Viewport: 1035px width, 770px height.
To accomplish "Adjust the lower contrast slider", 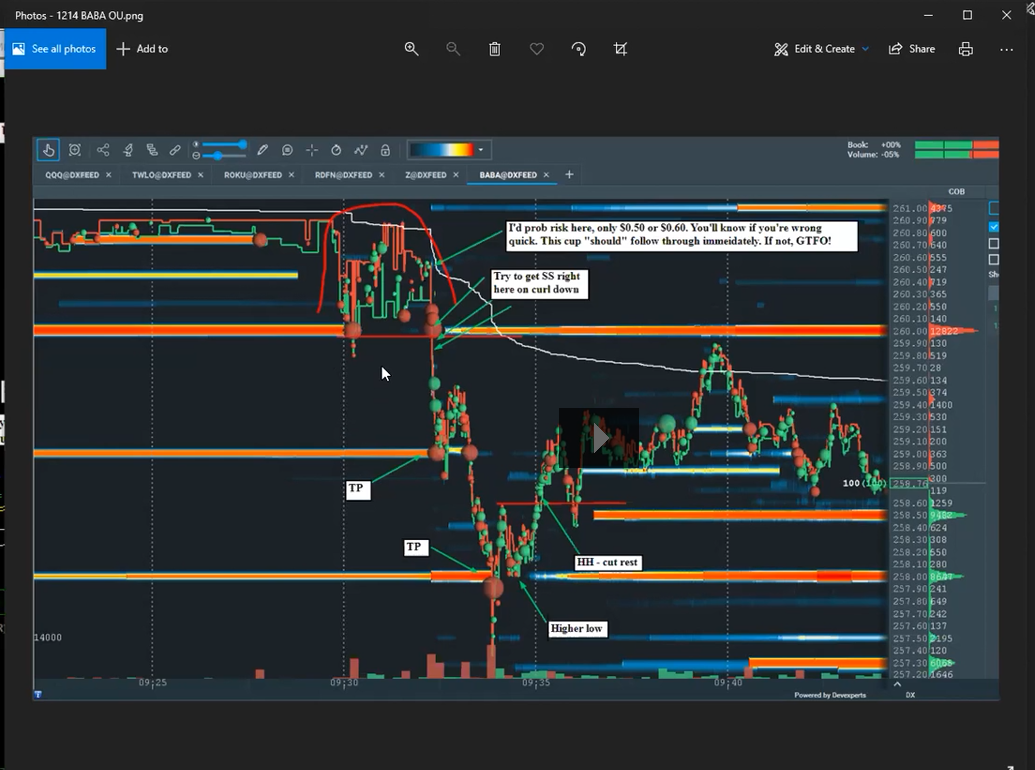I will 224,156.
